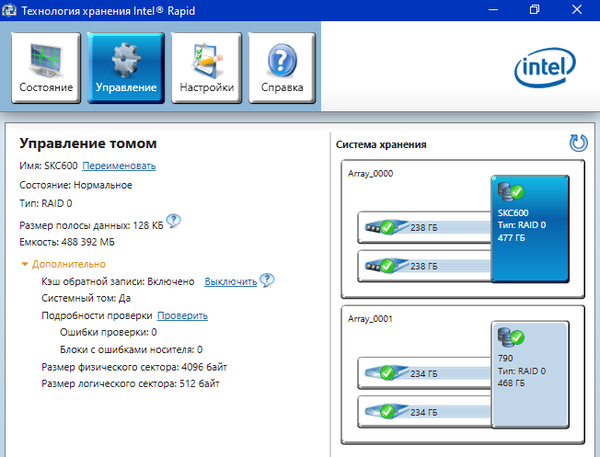Click Ошибки проверки: 0 line
The width and height of the screenshot is (600, 457).
[x=108, y=332]
